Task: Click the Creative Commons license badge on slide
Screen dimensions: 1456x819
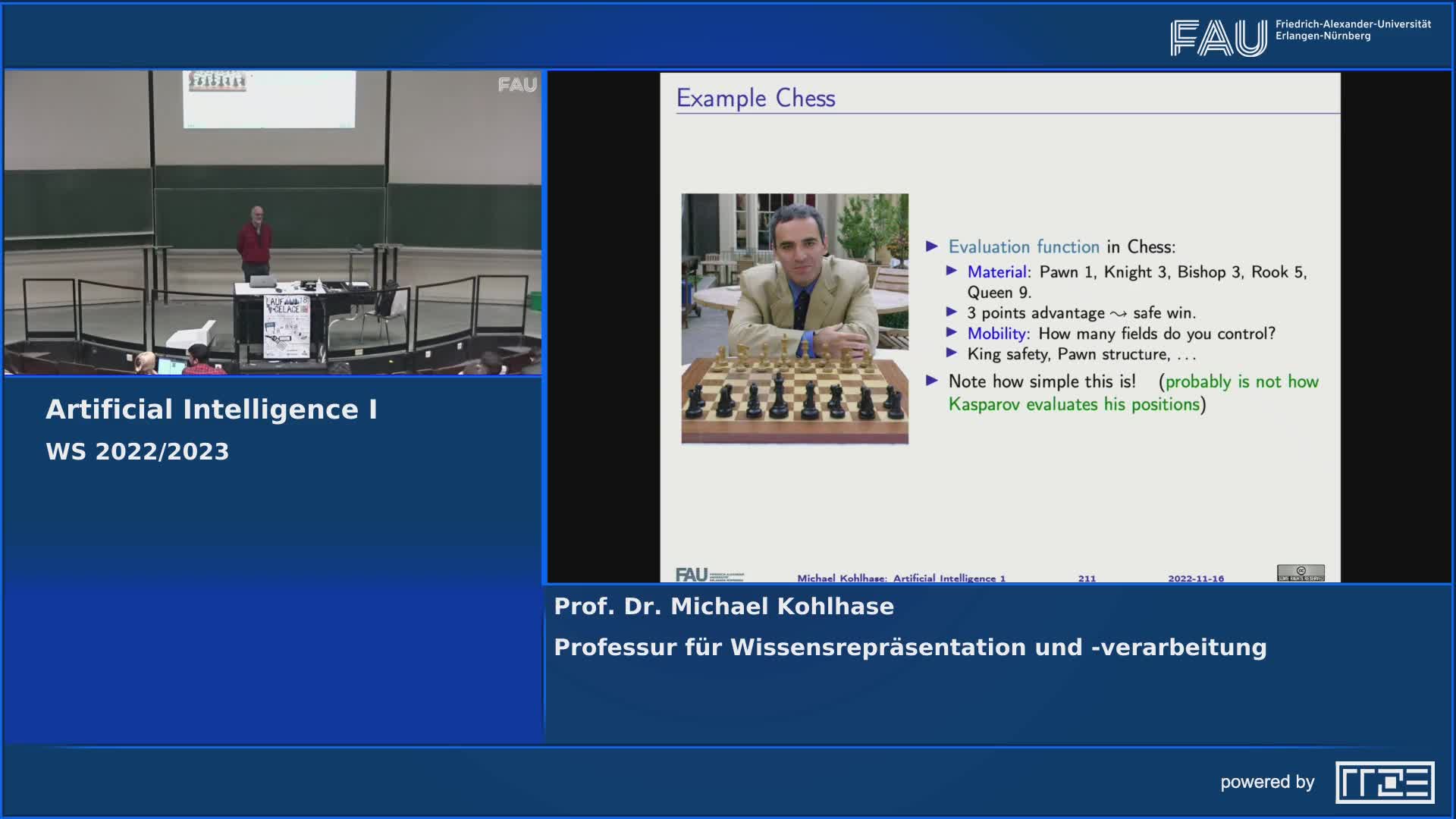Action: click(1301, 573)
